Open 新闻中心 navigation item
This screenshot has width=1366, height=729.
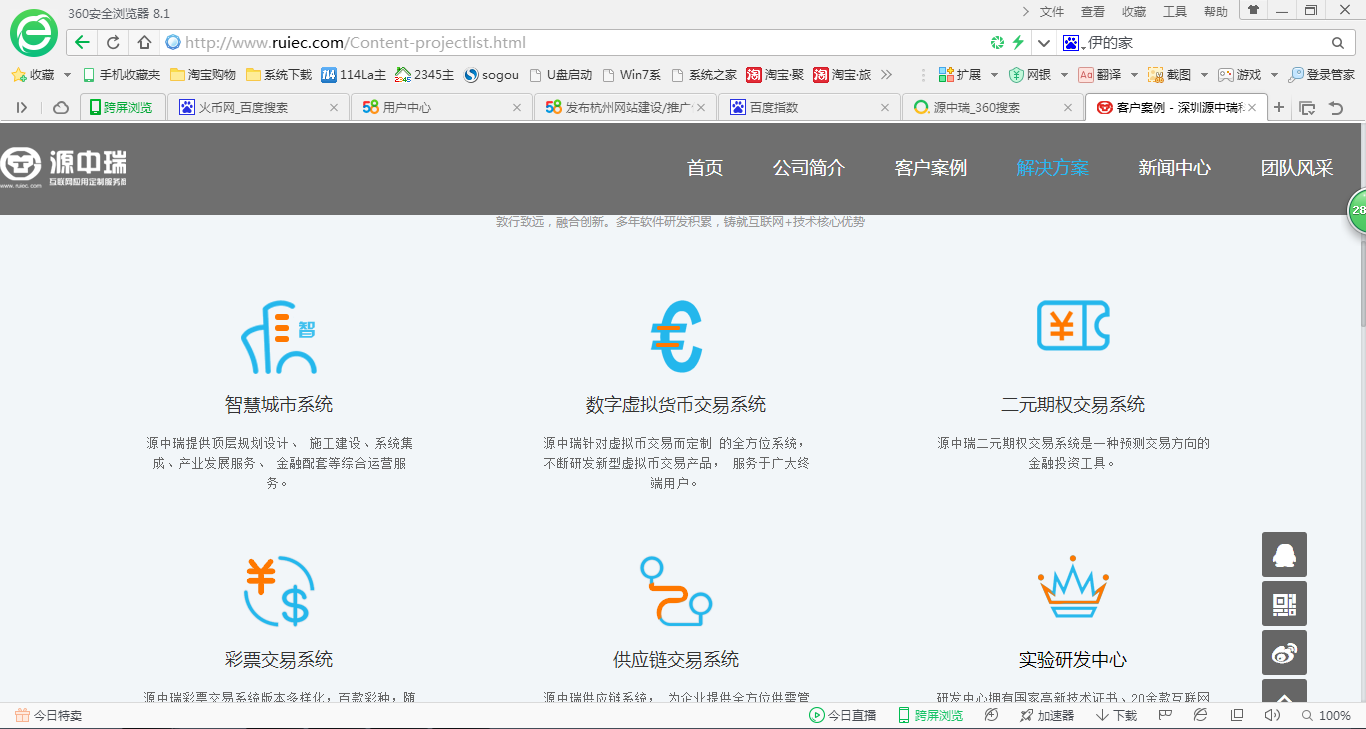(1175, 168)
